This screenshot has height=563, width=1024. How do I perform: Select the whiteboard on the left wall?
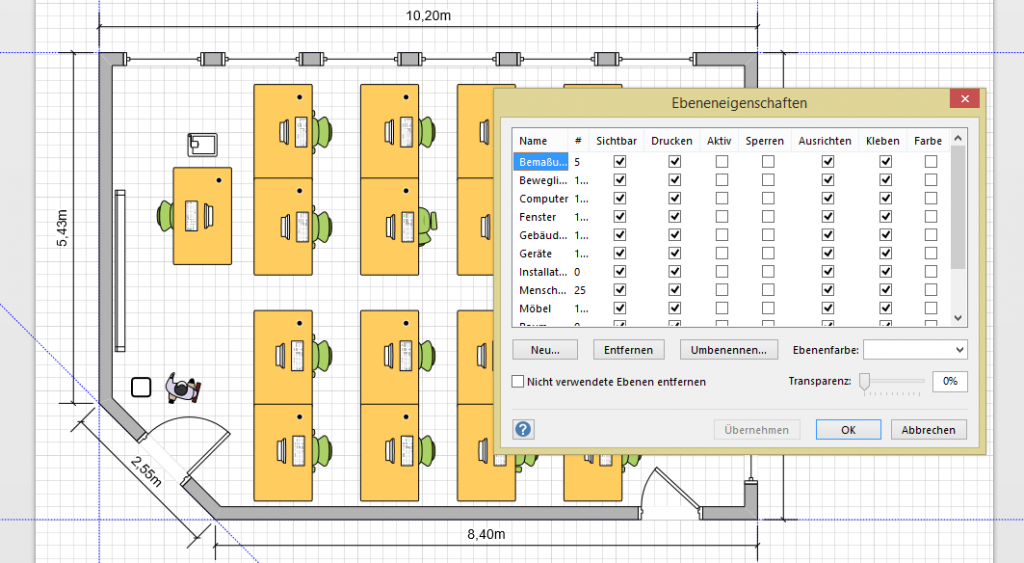(120, 268)
